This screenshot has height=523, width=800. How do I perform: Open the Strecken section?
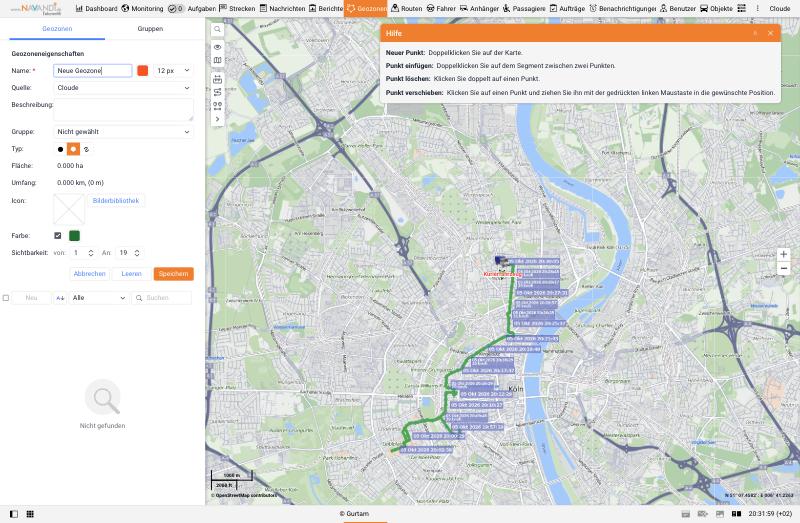pyautogui.click(x=237, y=9)
